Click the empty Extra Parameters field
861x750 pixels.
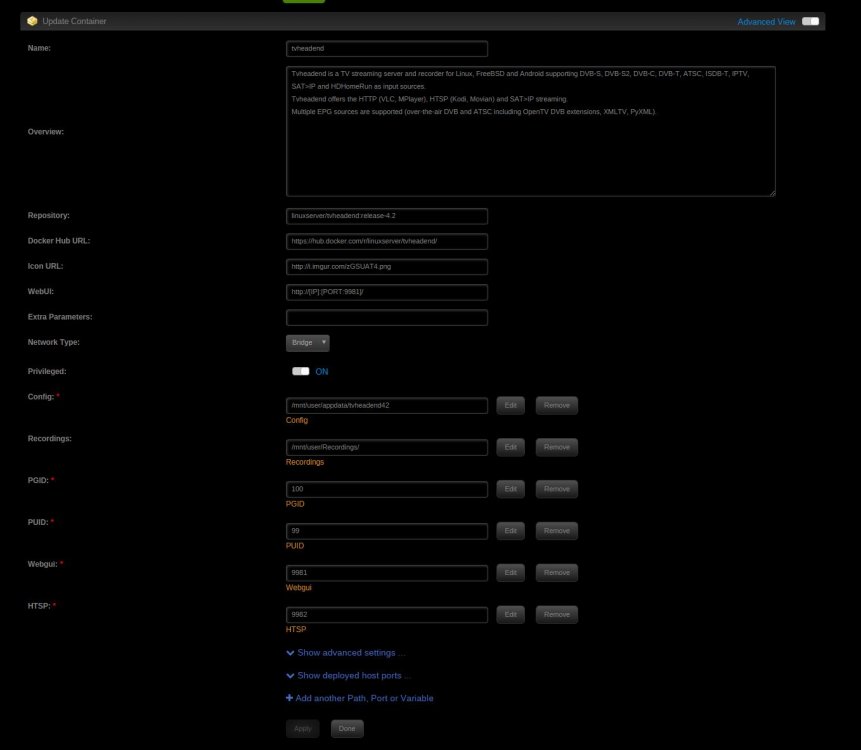(387, 317)
